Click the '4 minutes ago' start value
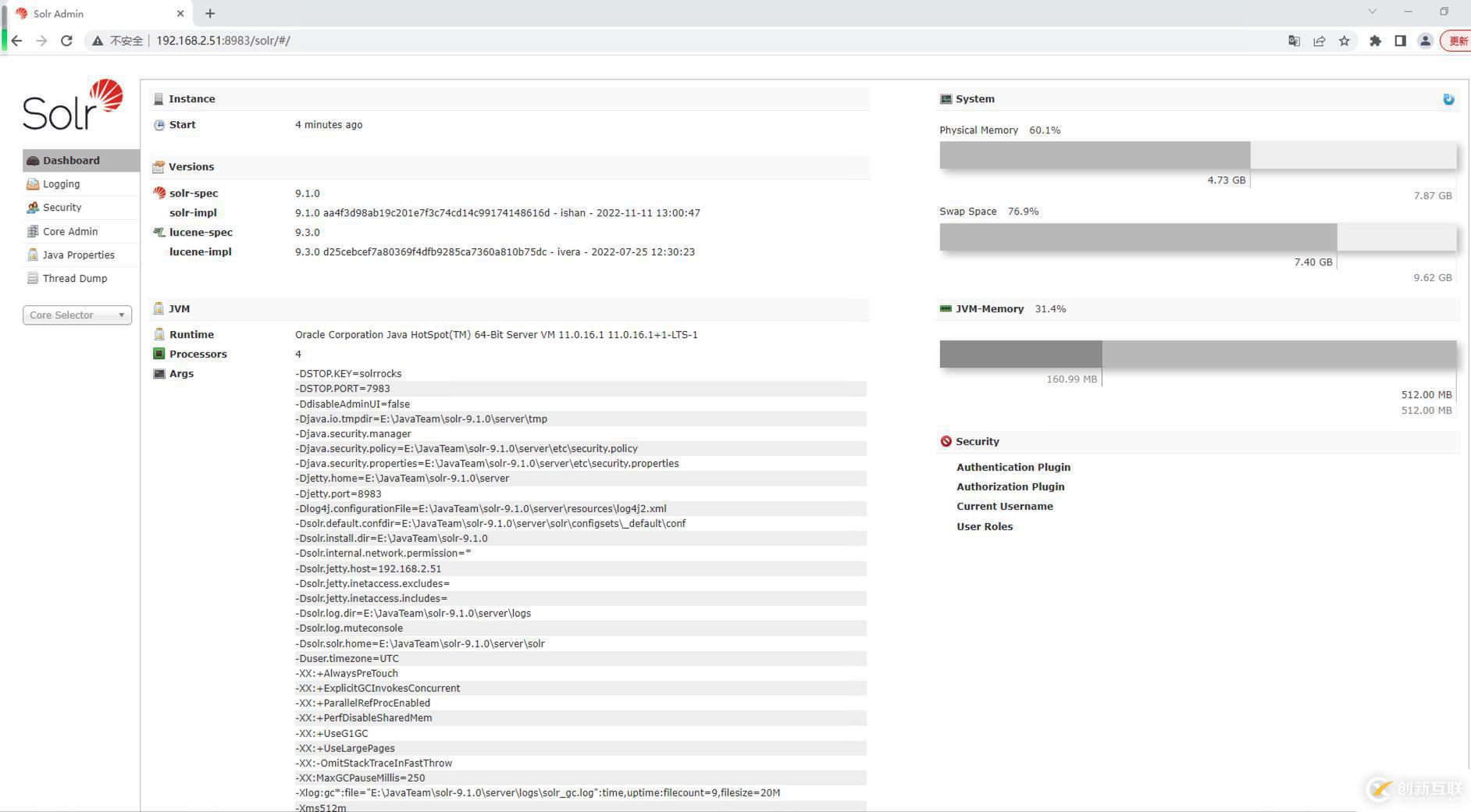The height and width of the screenshot is (812, 1471). pos(329,124)
